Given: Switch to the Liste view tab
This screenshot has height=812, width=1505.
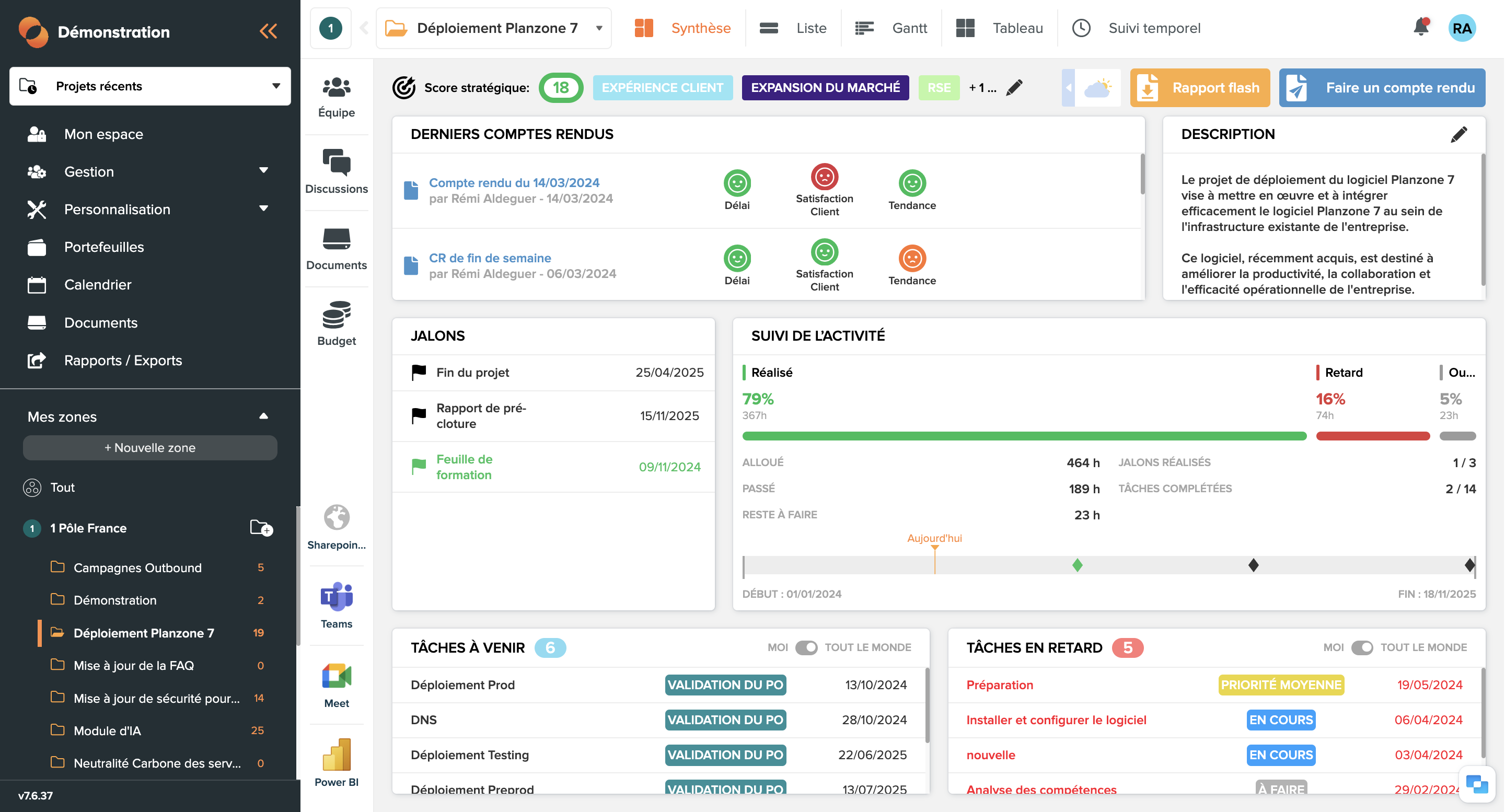Looking at the screenshot, I should coord(793,28).
